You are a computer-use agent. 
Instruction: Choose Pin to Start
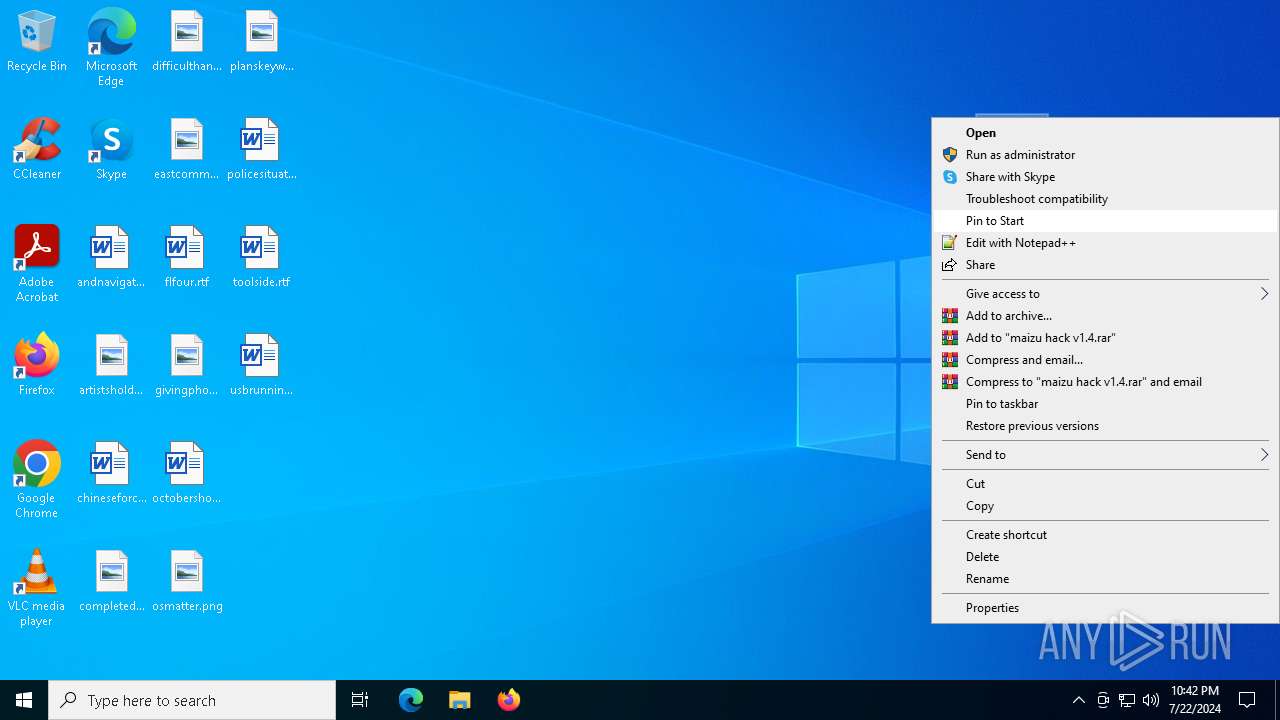coord(1105,221)
